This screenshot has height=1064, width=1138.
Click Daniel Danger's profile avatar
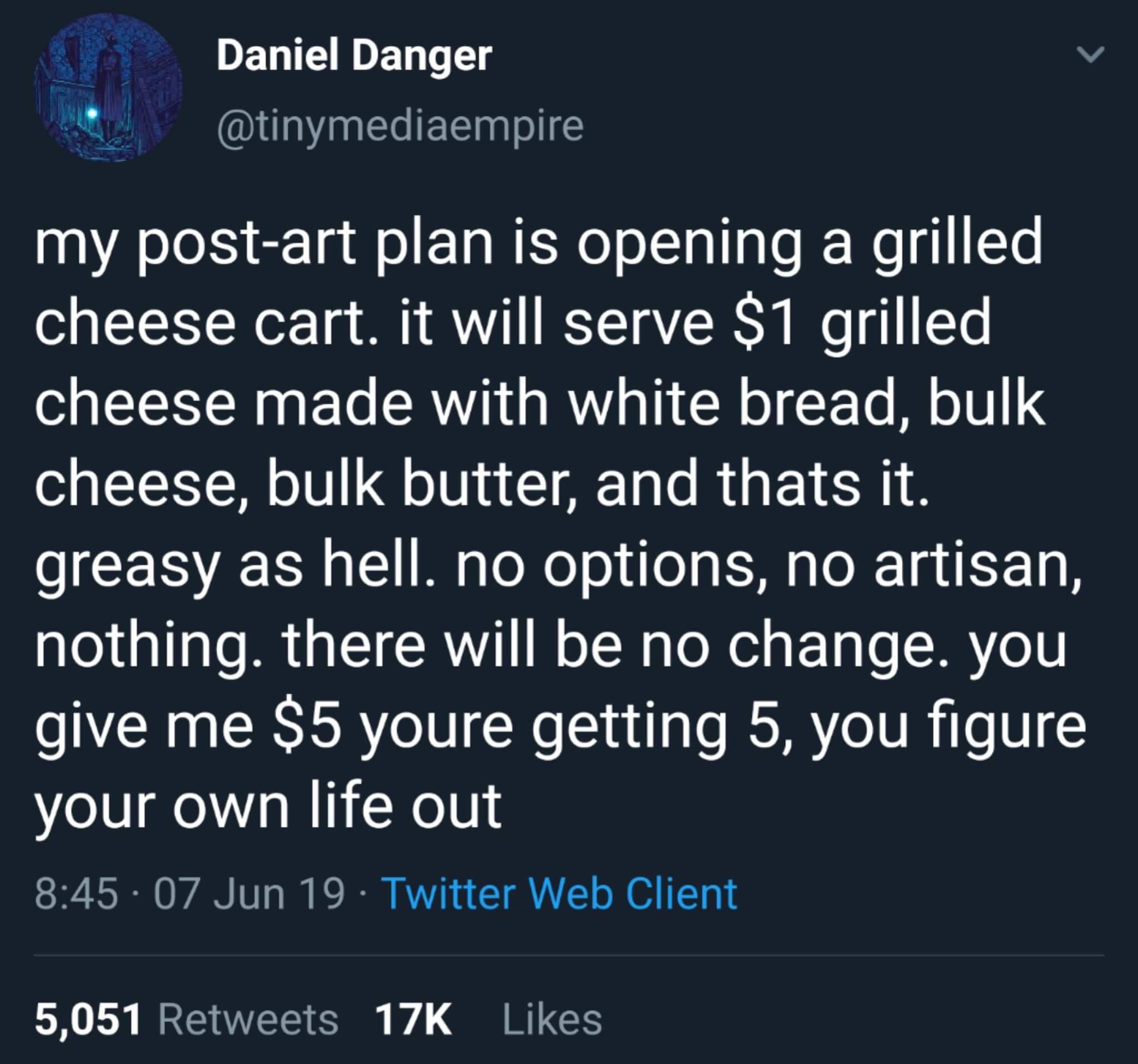(108, 88)
